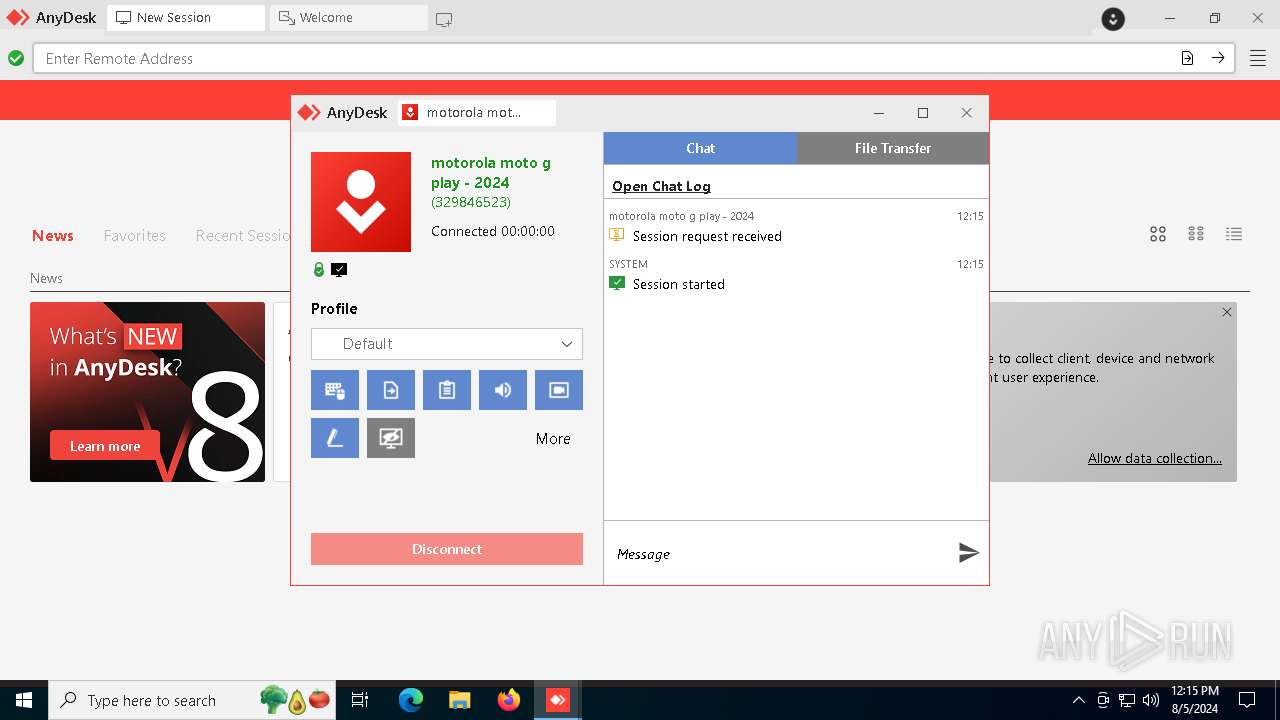Send the chat message with arrow icon

point(968,552)
